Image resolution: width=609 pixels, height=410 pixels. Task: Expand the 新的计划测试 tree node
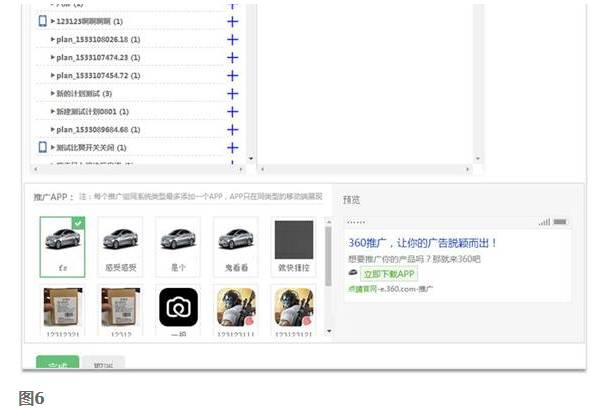(x=53, y=93)
